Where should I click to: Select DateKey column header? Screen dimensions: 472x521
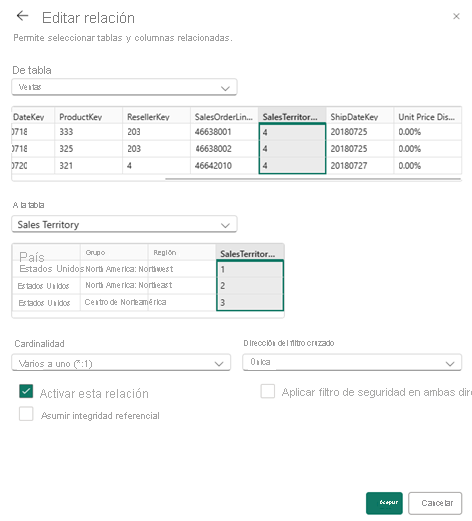coord(33,116)
